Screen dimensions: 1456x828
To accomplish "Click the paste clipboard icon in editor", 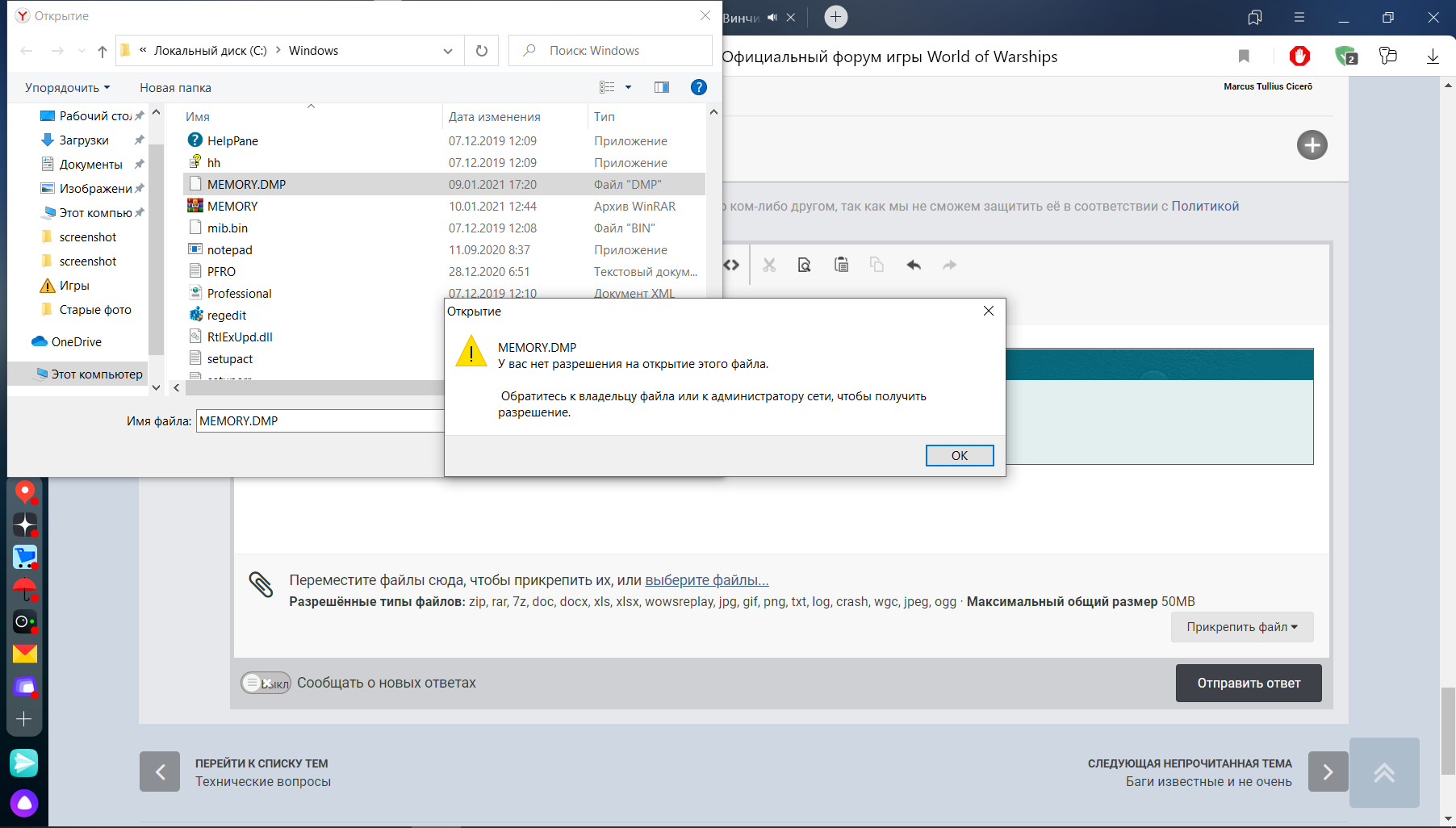I will click(x=841, y=265).
